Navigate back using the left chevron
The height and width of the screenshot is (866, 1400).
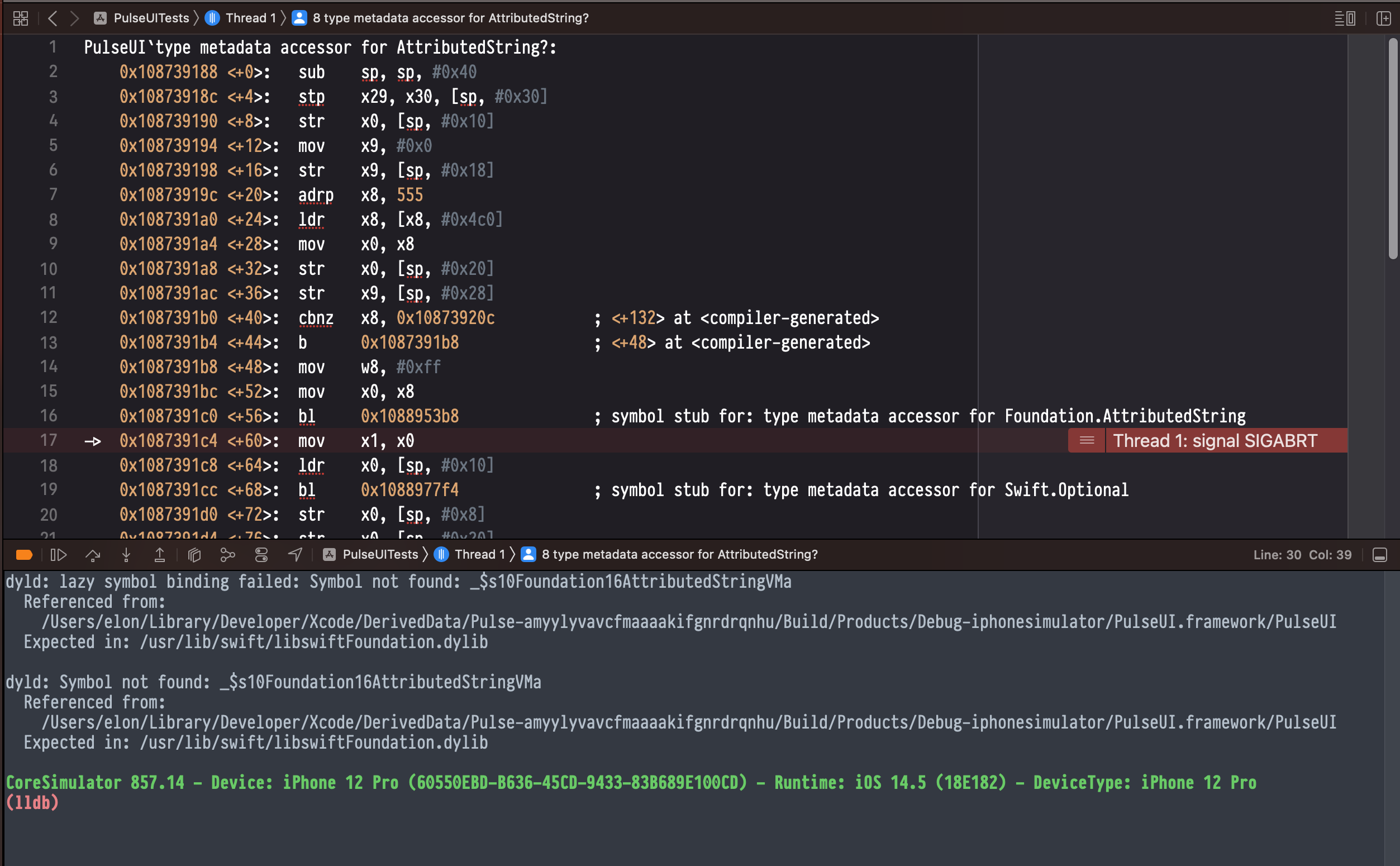click(x=53, y=18)
